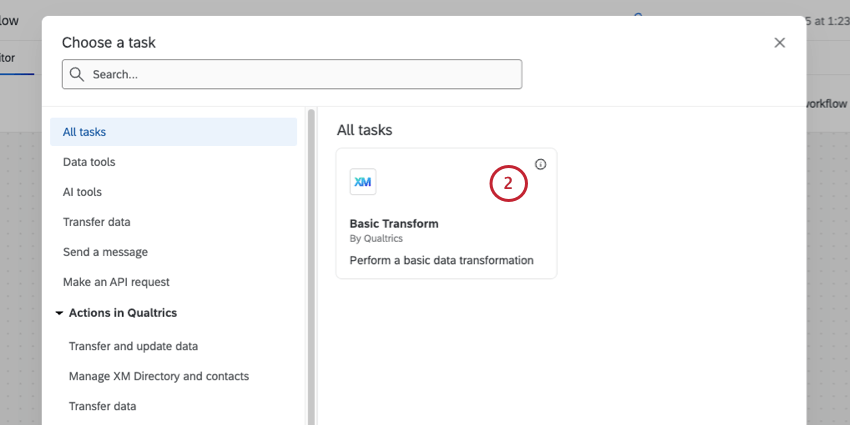Select Transfer data under Actions in Qualtrics
This screenshot has height=425, width=850.
coord(102,406)
